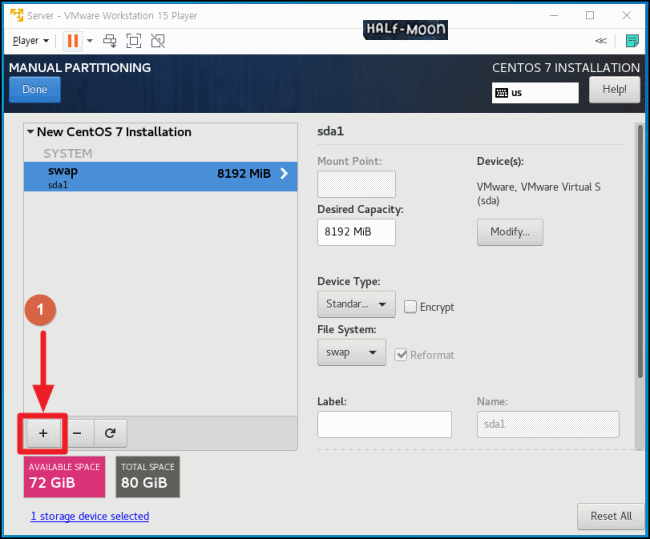650x539 pixels.
Task: Reload storage configuration with the refresh icon
Action: click(x=110, y=433)
